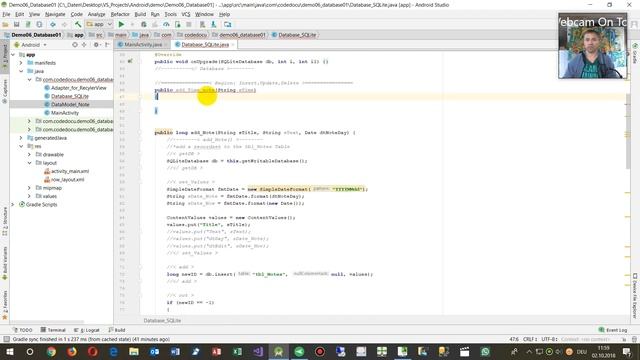Click the override gutter icon beside onUpgrade
The image size is (640, 360).
(x=130, y=61)
